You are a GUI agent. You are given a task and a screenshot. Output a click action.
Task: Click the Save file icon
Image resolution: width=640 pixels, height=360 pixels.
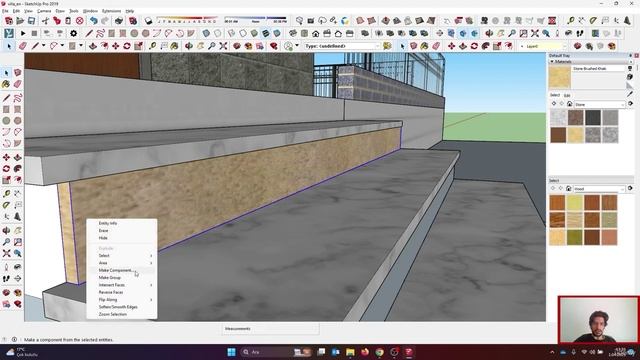point(31,20)
